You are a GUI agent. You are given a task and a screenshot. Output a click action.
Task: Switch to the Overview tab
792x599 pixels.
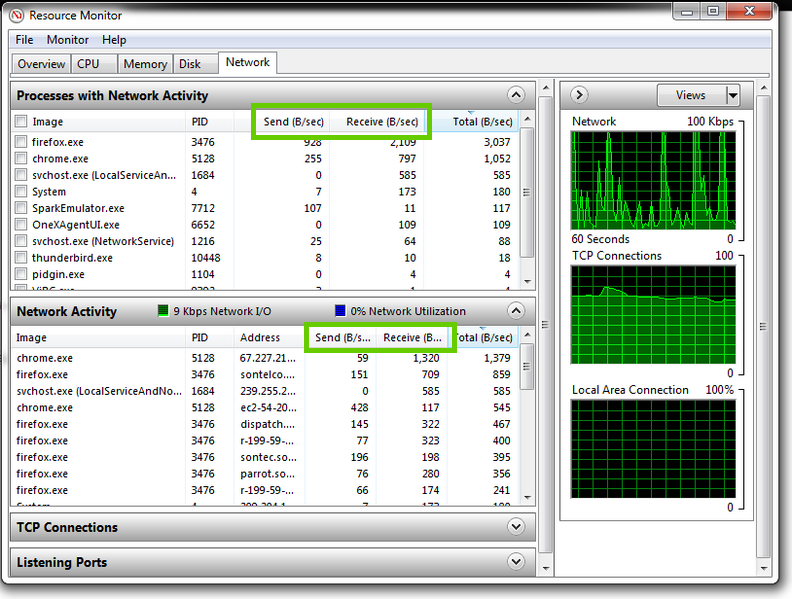click(x=41, y=64)
